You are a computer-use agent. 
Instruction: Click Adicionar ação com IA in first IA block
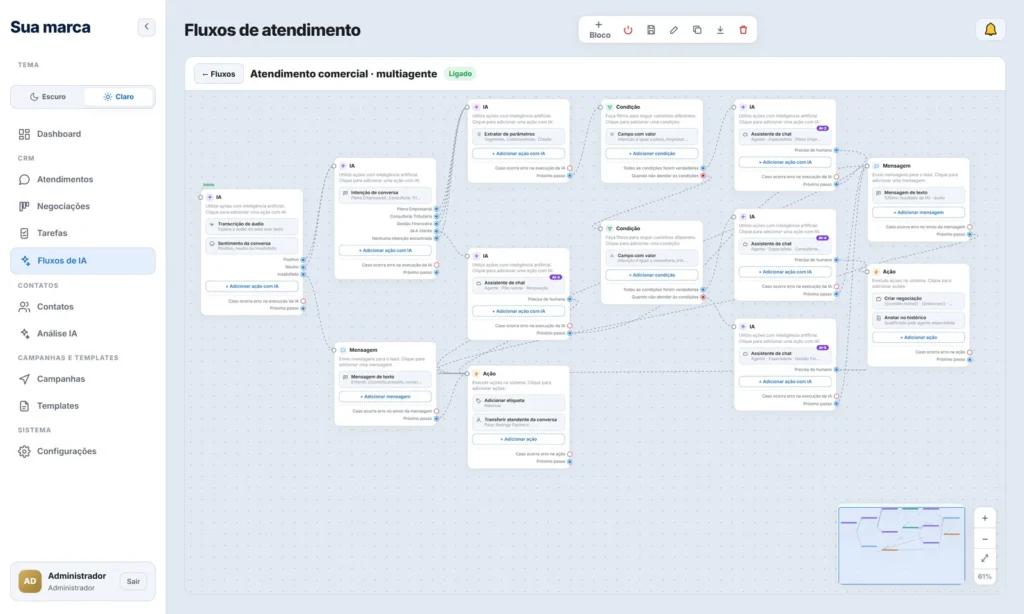pyautogui.click(x=252, y=286)
